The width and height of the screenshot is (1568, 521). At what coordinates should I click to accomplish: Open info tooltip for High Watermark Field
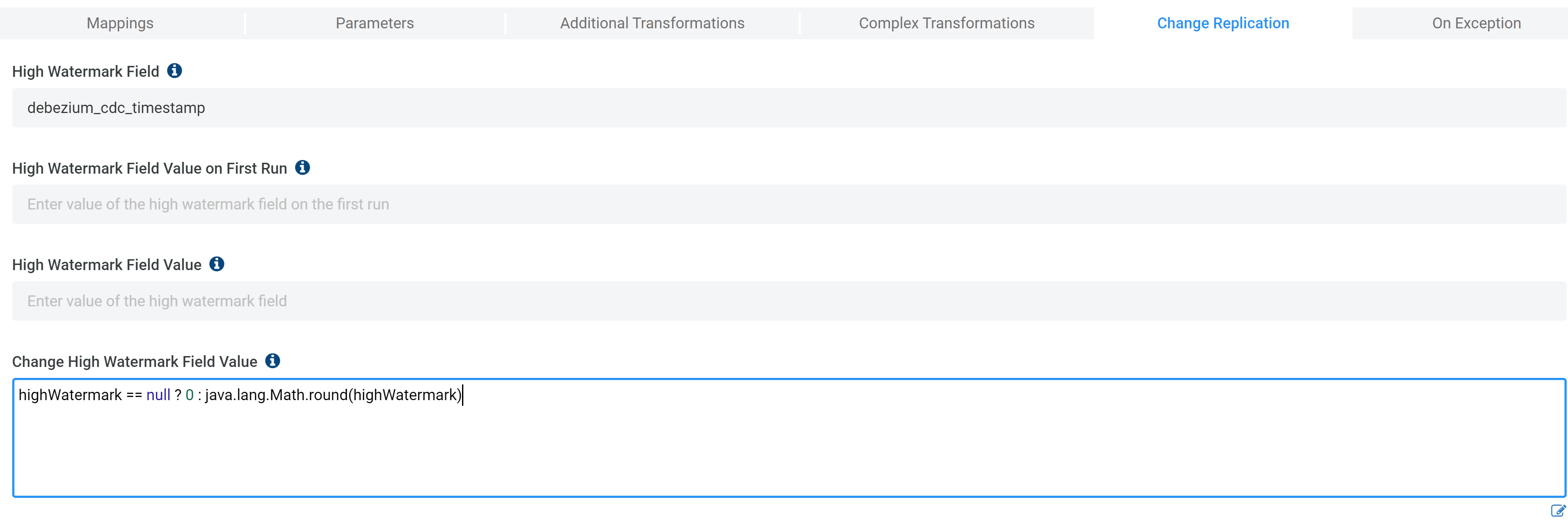(x=174, y=71)
